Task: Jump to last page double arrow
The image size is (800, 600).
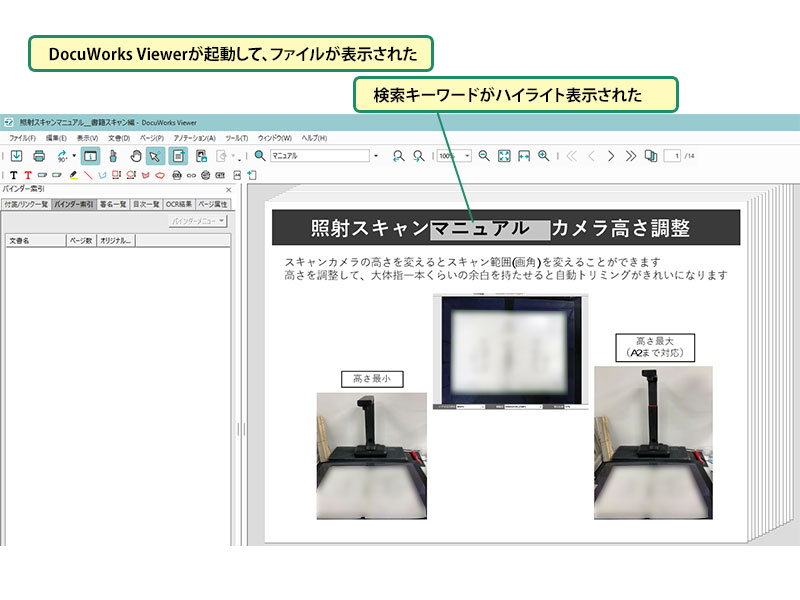Action: pyautogui.click(x=631, y=156)
